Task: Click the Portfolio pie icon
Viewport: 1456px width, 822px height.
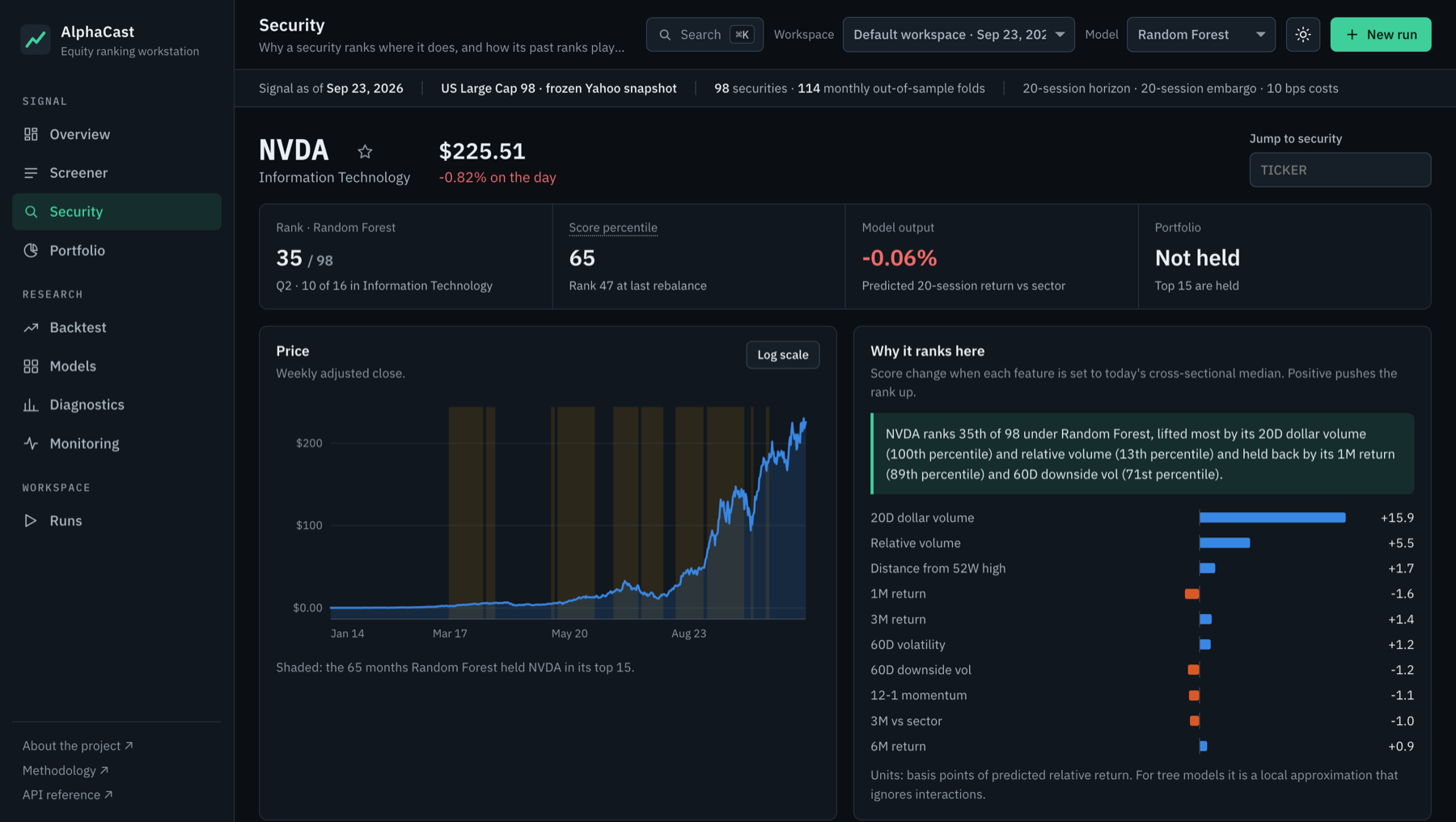Action: 31,251
